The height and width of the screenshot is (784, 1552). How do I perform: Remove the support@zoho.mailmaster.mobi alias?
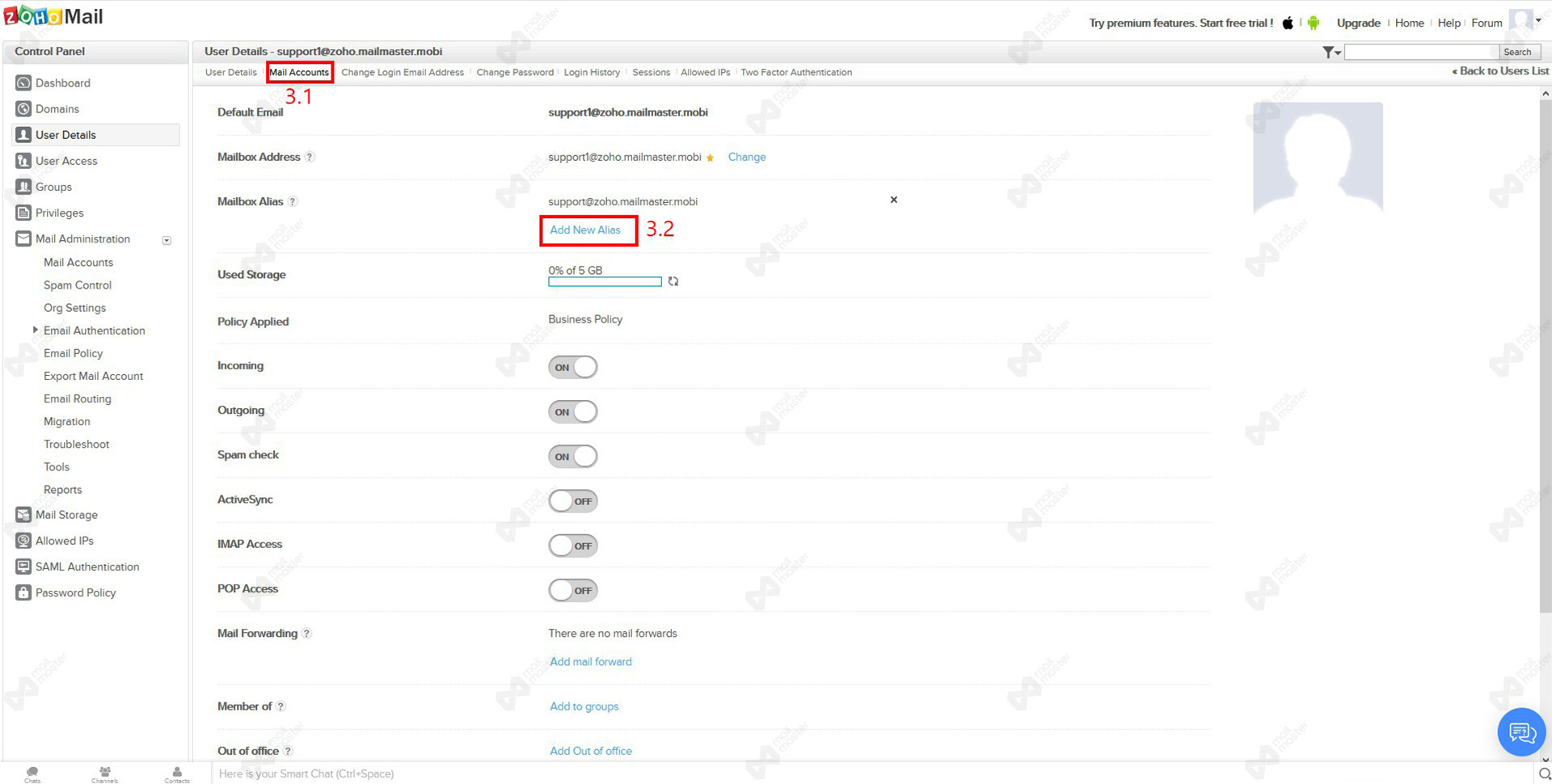[894, 200]
